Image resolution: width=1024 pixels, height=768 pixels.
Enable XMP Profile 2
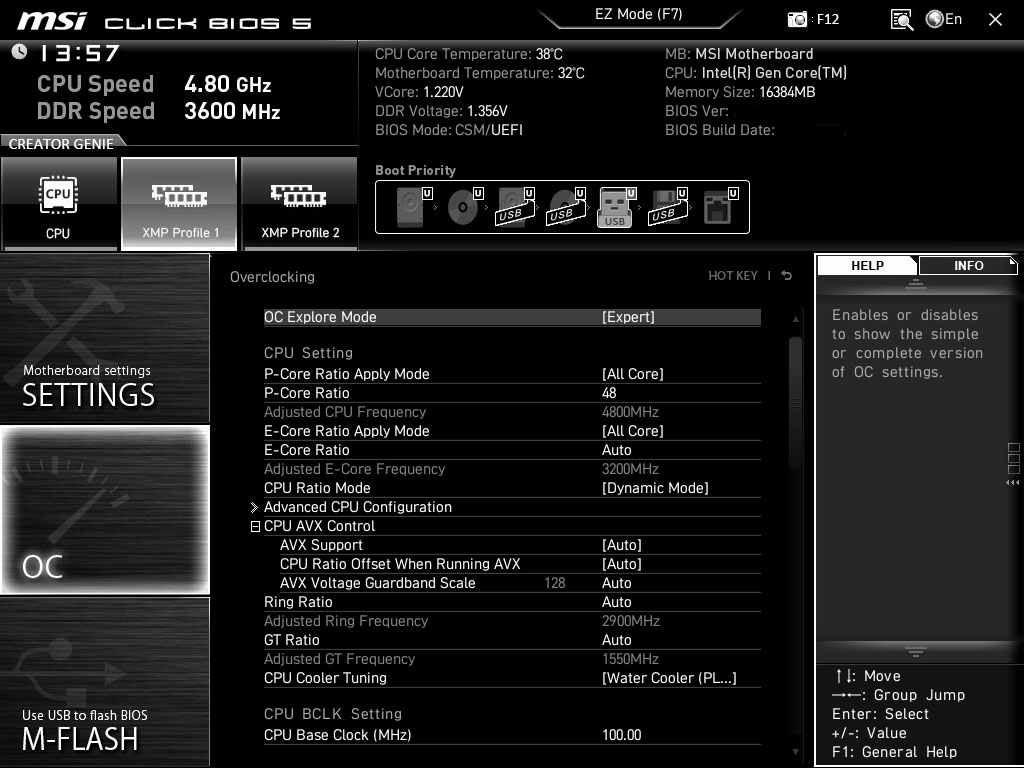pos(299,204)
